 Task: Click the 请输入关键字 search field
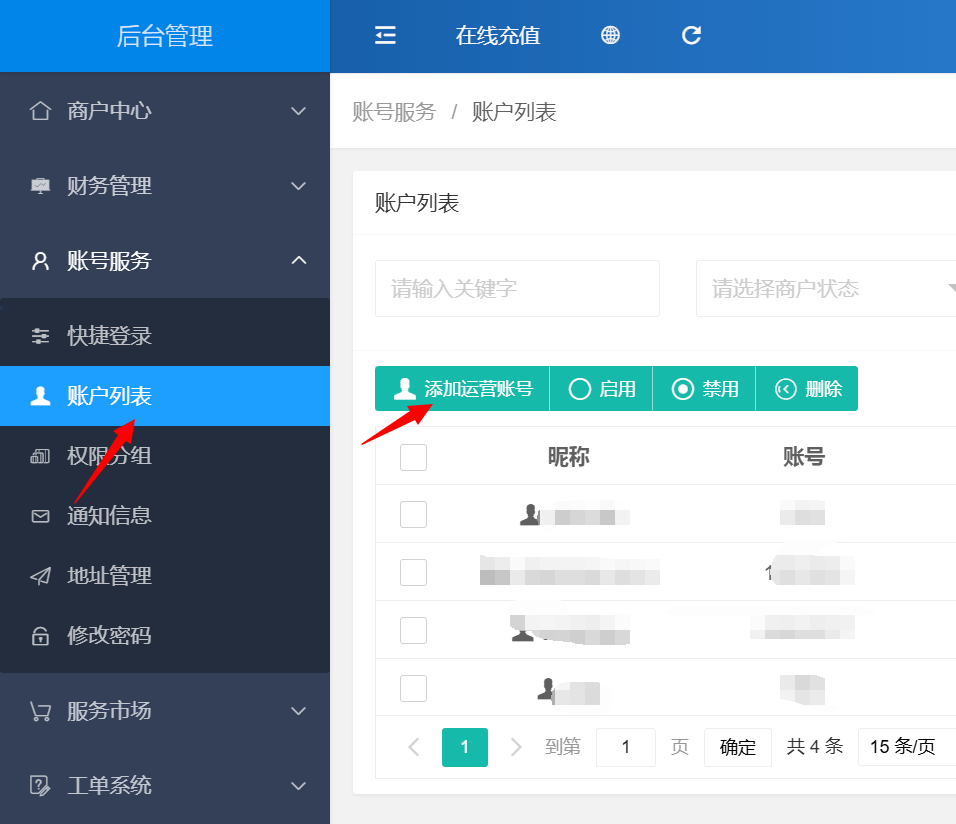point(517,289)
